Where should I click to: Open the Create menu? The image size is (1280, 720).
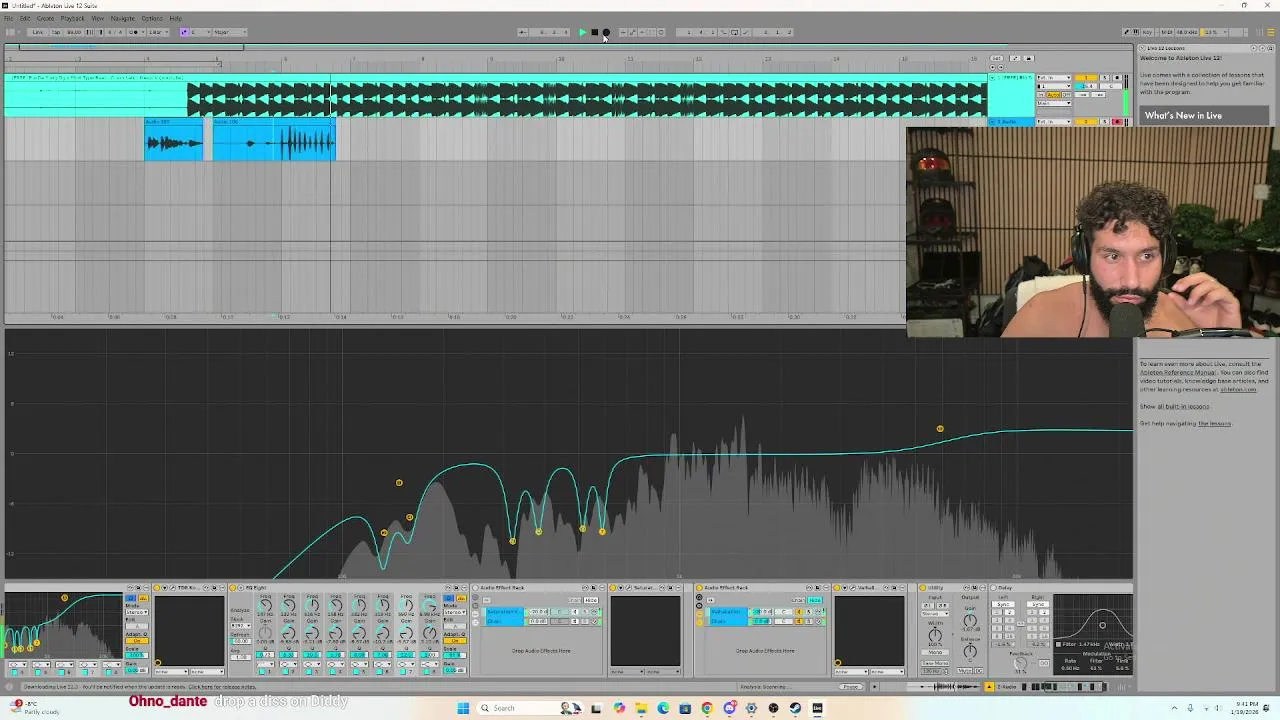pyautogui.click(x=45, y=18)
